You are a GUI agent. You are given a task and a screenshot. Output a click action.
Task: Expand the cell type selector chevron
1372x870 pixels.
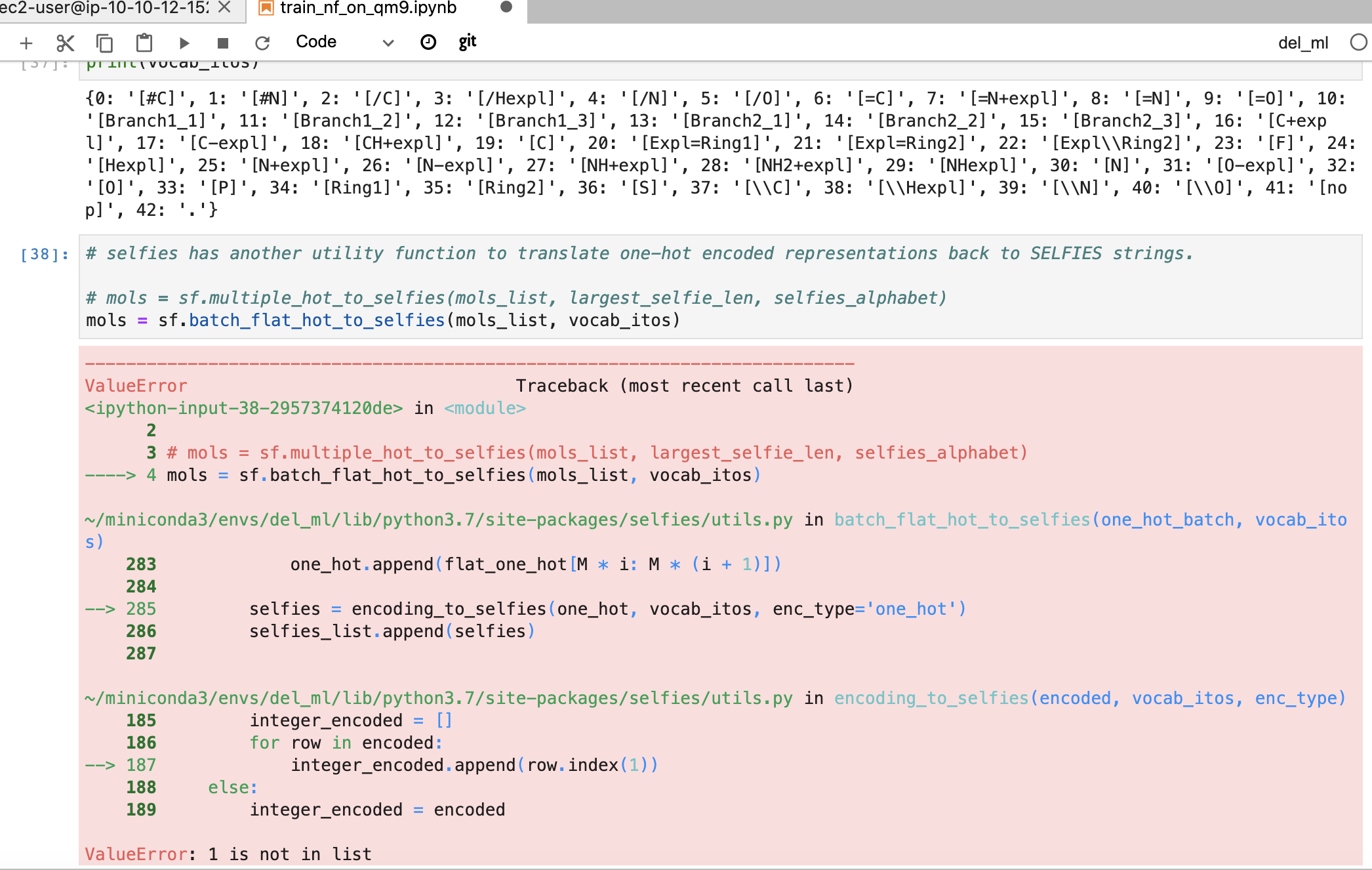tap(388, 42)
